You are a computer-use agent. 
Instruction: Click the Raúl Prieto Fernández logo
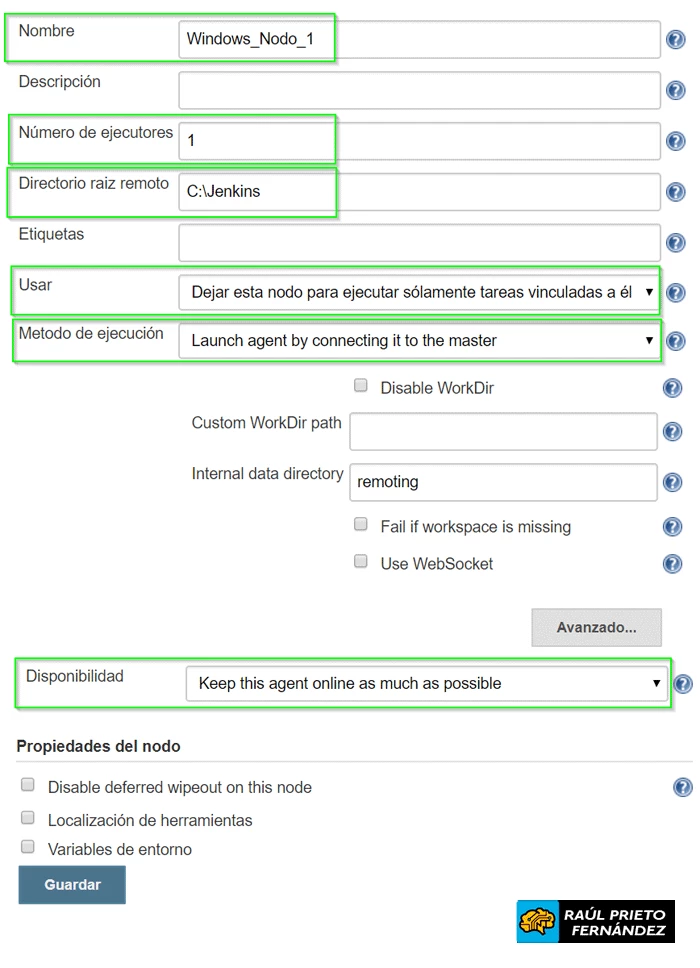tap(595, 921)
